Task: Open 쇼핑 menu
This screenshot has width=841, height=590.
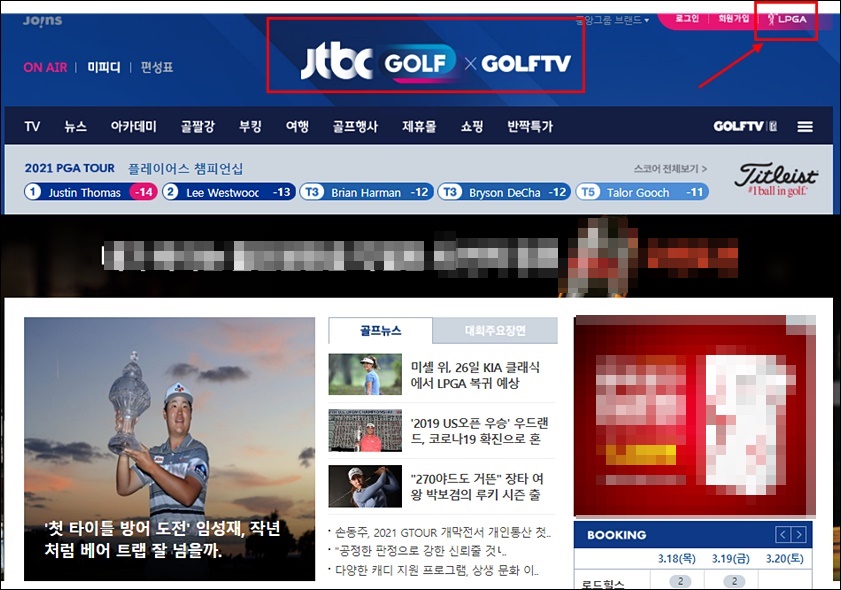Action: 472,127
